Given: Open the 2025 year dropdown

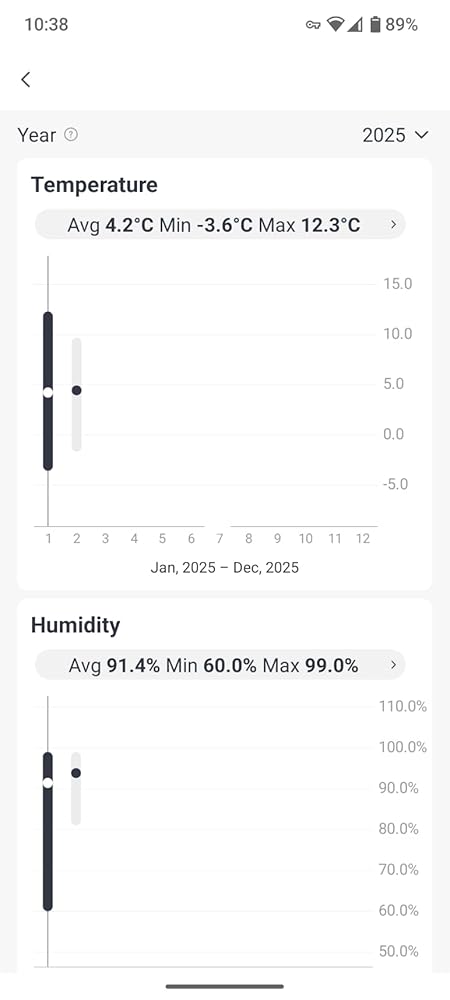Looking at the screenshot, I should [395, 135].
